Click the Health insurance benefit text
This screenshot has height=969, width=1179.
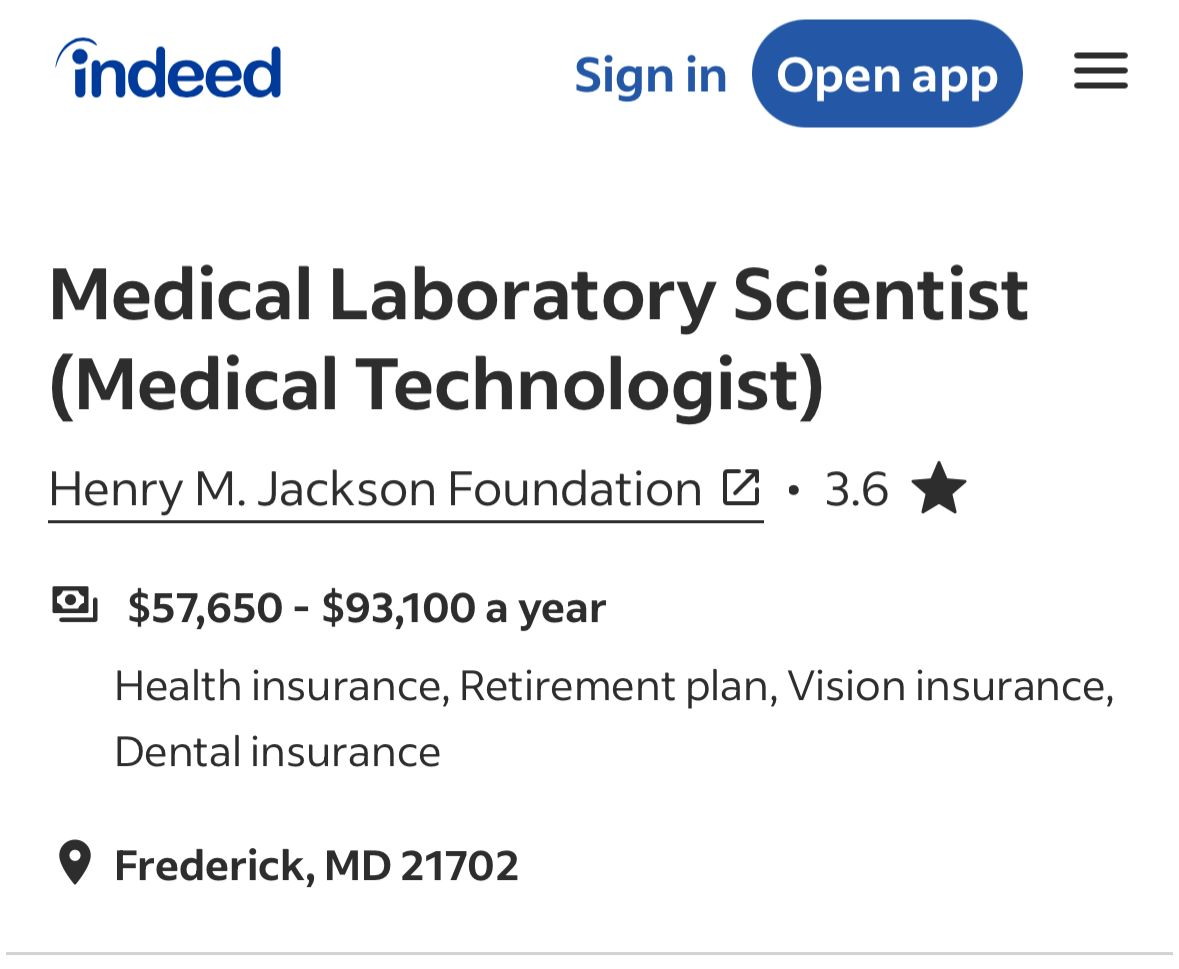[278, 686]
